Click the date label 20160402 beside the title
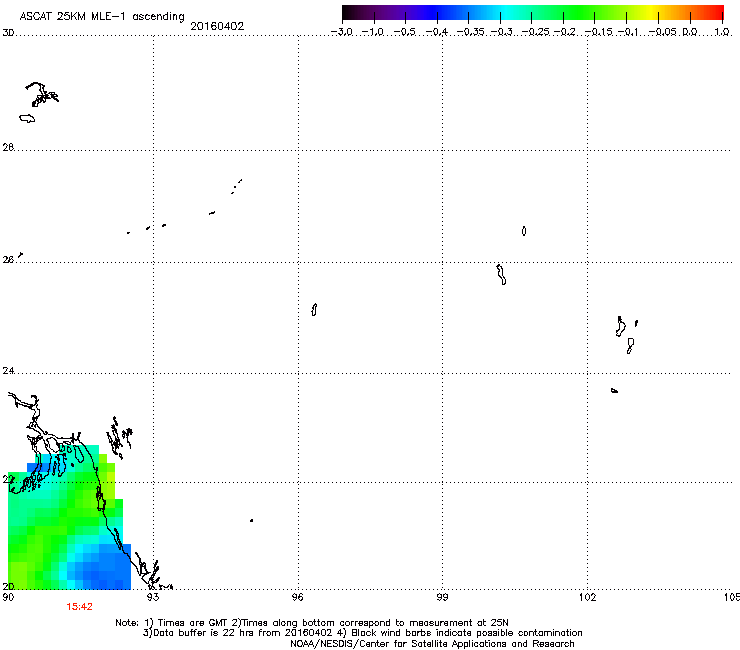 pyautogui.click(x=217, y=26)
